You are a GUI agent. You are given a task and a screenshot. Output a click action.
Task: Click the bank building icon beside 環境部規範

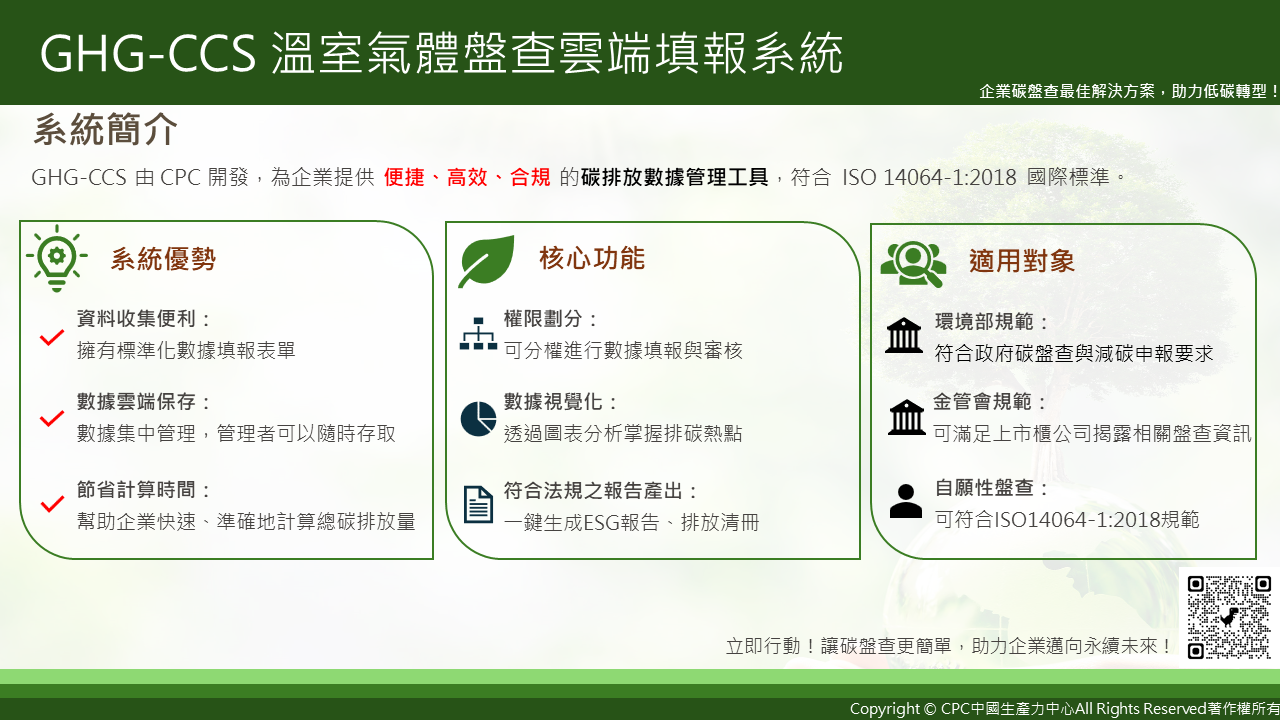[905, 335]
